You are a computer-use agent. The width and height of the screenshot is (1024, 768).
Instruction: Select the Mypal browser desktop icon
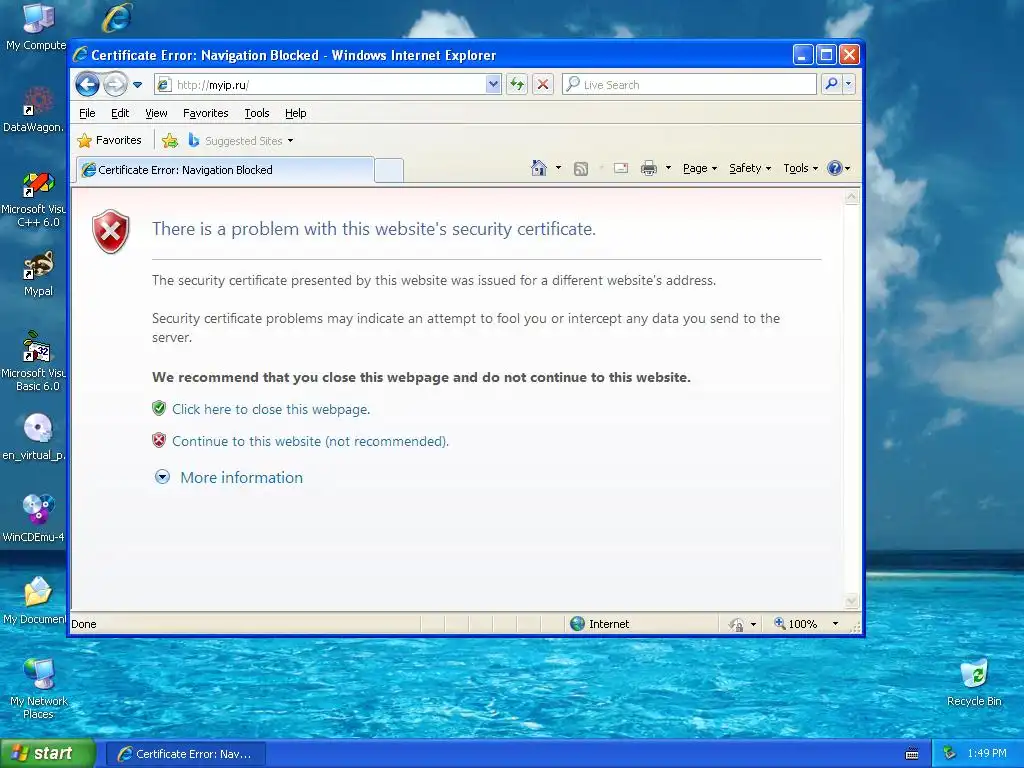click(38, 274)
